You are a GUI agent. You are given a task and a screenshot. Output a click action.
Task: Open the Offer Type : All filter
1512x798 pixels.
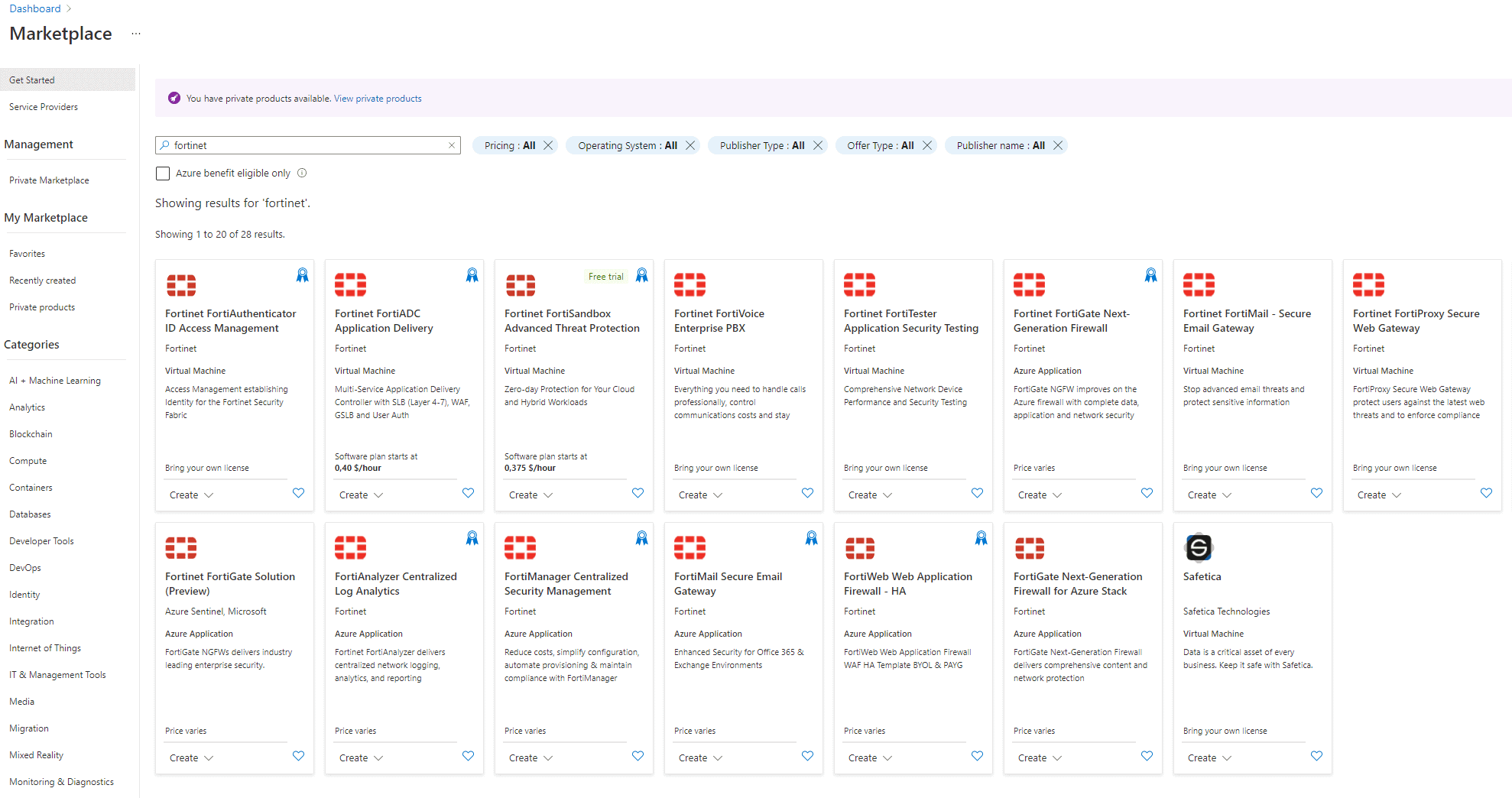tap(881, 145)
